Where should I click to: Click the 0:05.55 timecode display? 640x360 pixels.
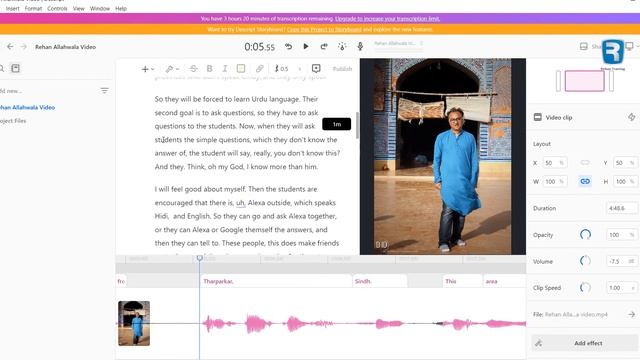pos(260,47)
